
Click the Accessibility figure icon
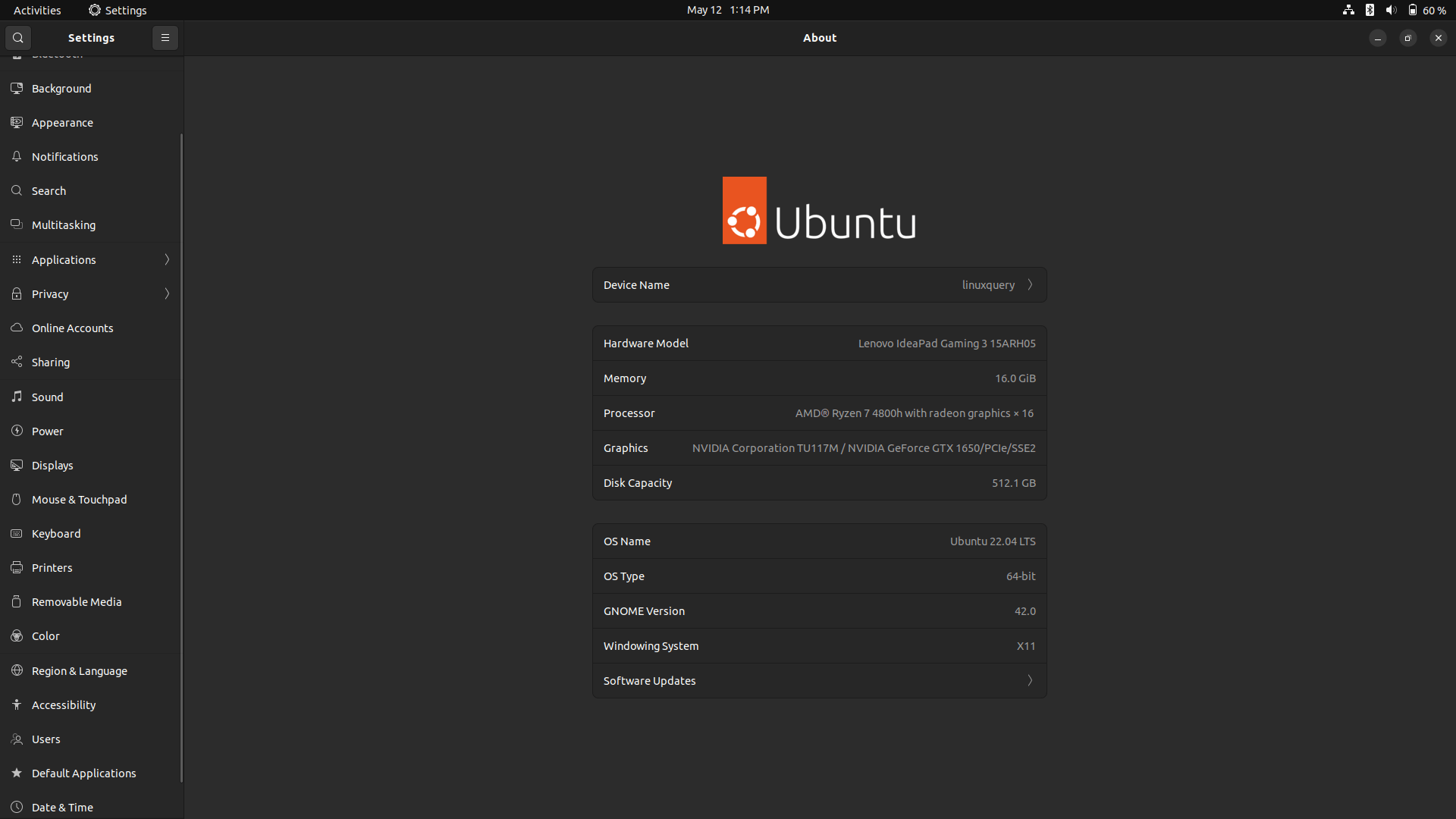point(17,704)
